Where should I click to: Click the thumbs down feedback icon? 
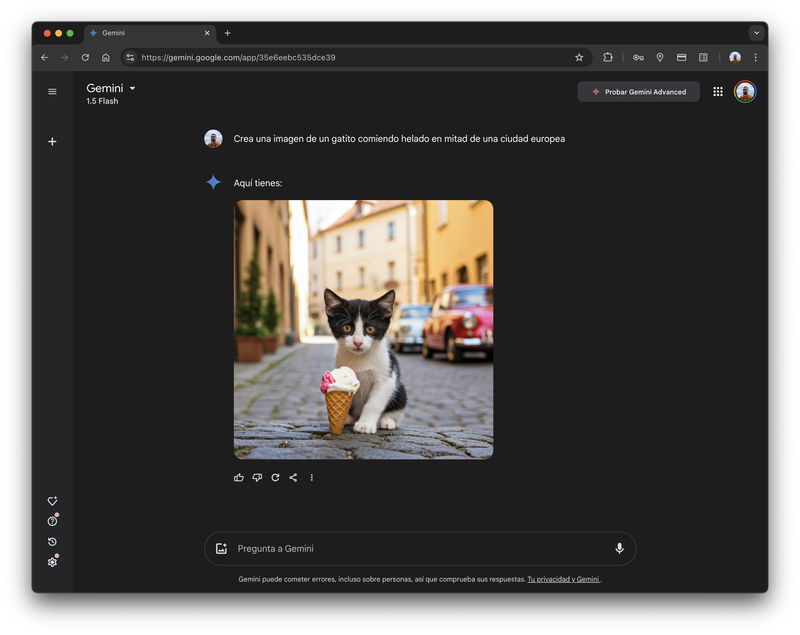click(x=257, y=478)
